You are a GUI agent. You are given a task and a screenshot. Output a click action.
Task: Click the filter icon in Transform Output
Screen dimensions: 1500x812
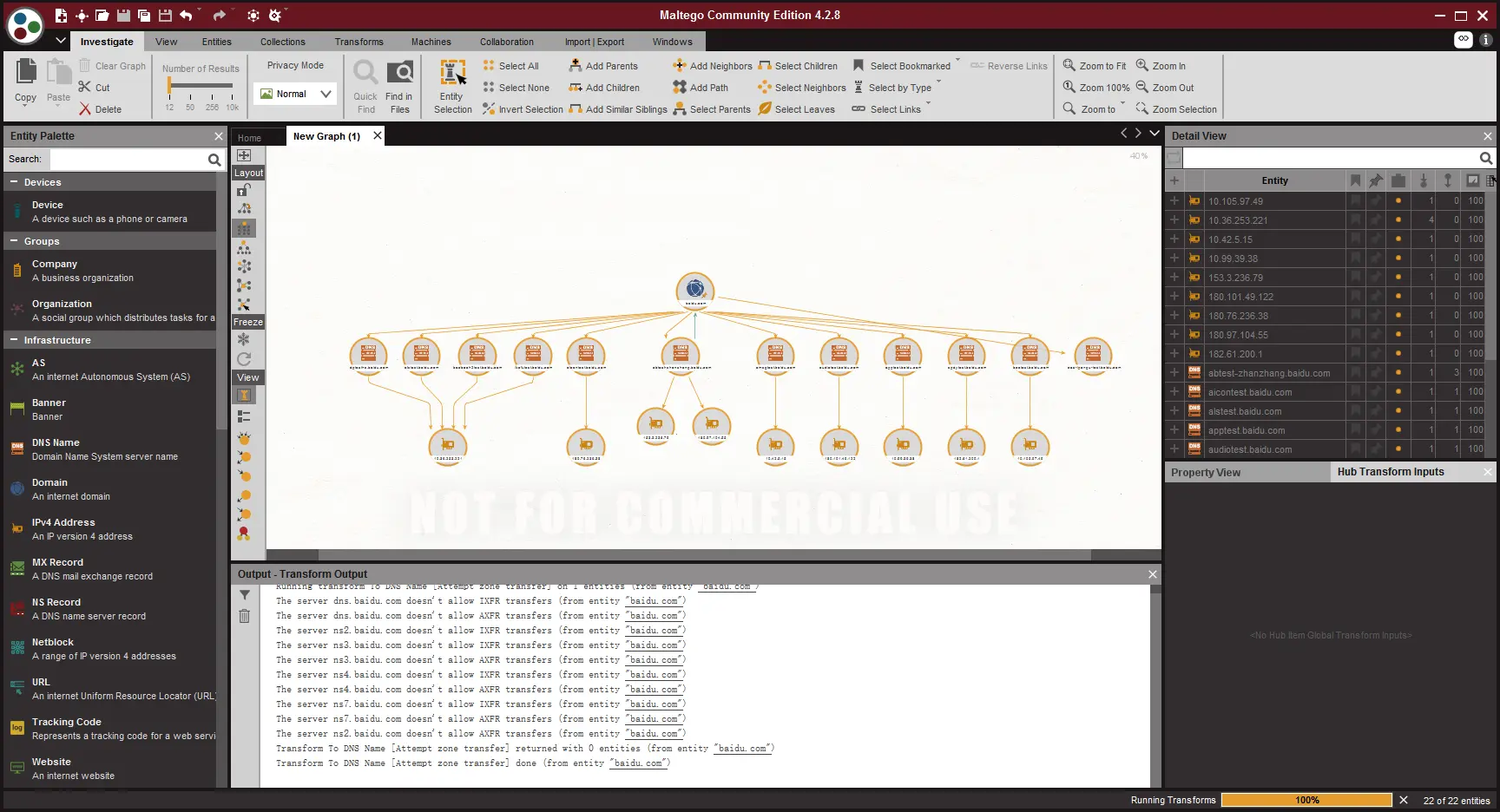pos(245,595)
